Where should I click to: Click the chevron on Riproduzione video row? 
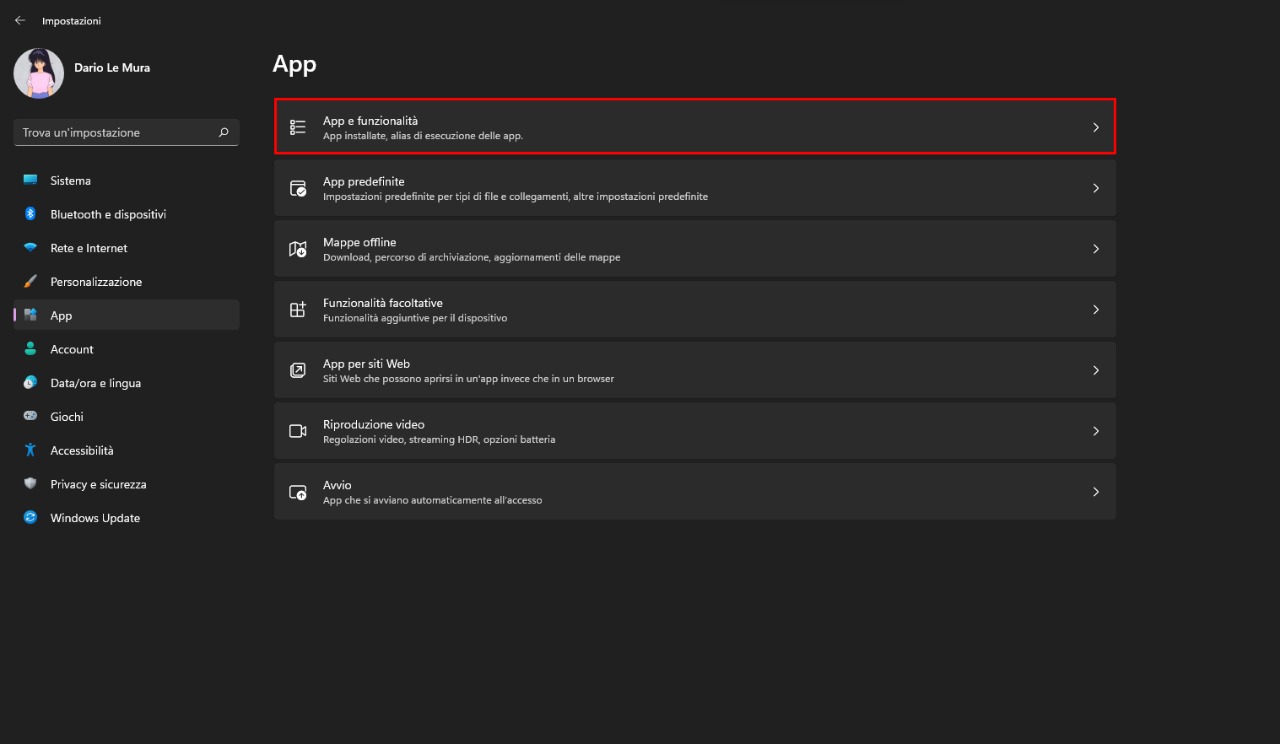pyautogui.click(x=1095, y=431)
